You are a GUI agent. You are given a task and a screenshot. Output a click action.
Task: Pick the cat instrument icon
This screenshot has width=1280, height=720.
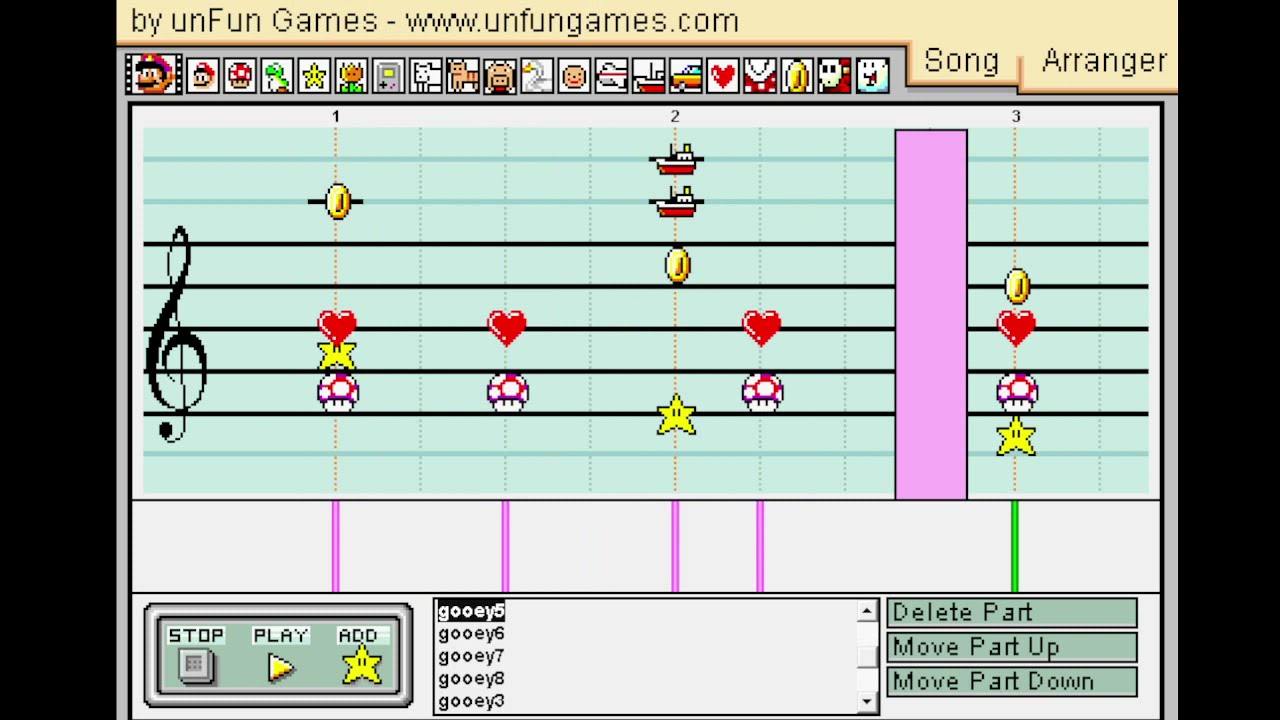[463, 76]
